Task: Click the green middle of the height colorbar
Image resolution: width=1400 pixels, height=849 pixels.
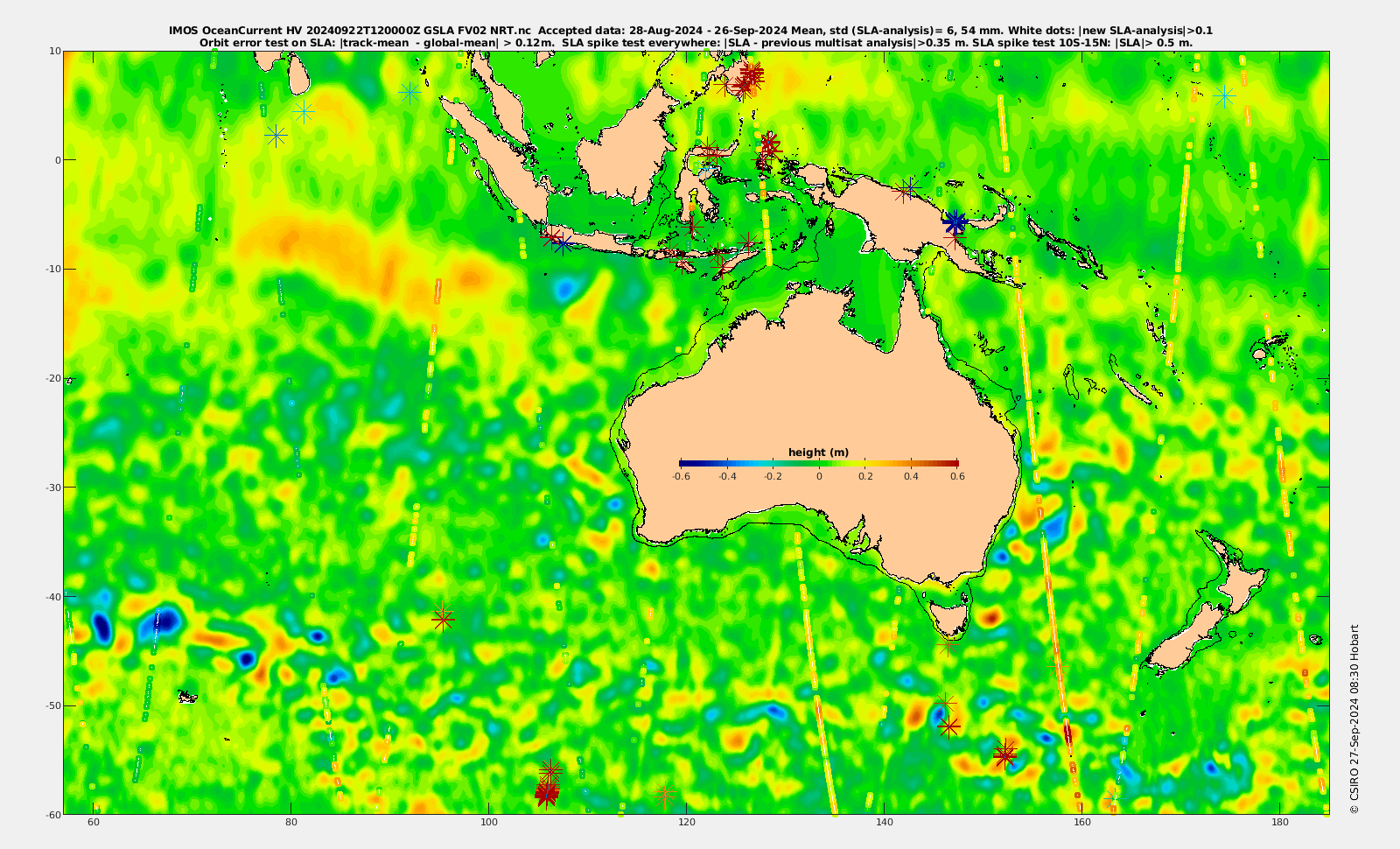Action: tap(819, 463)
